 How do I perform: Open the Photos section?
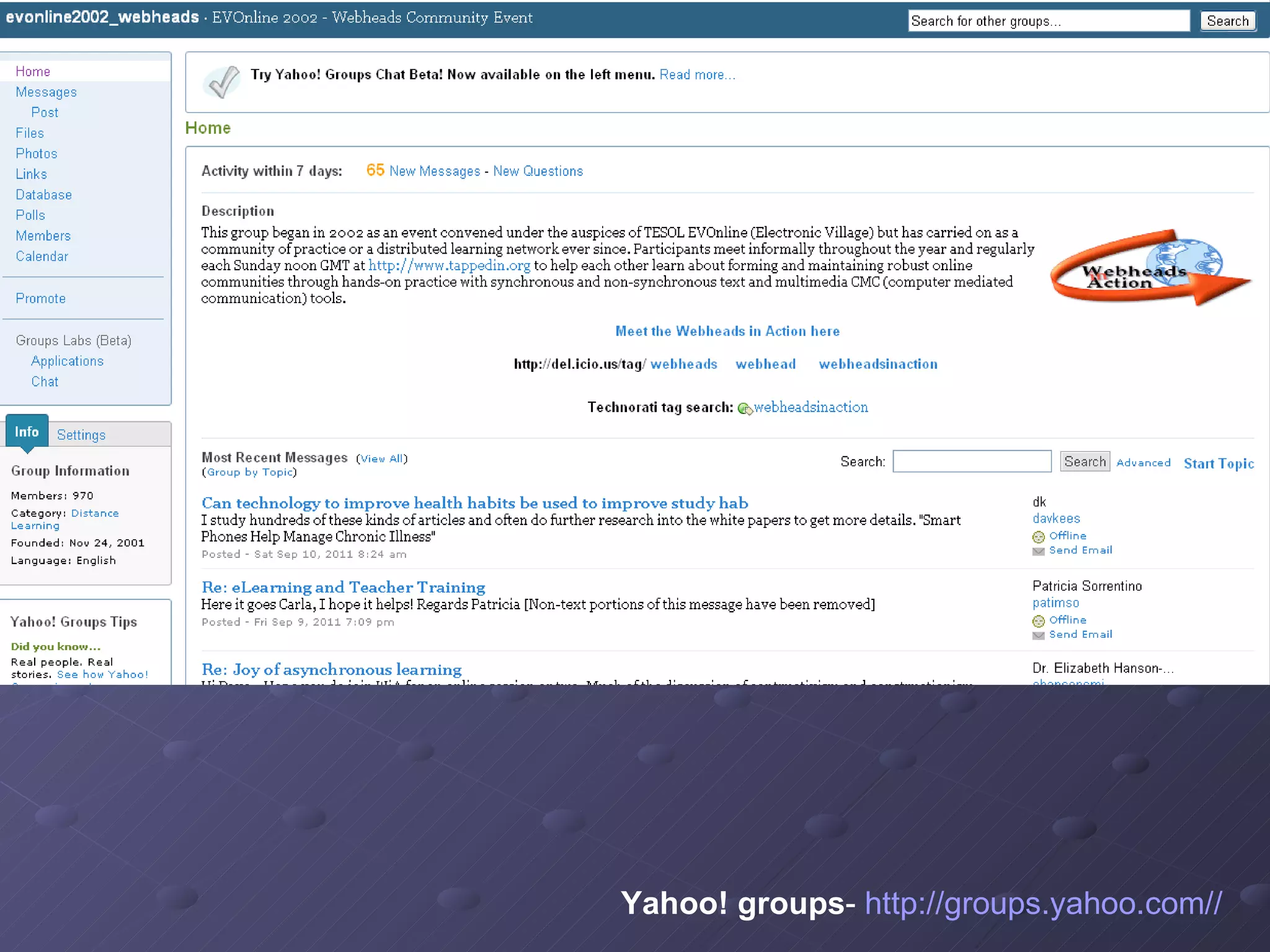(x=37, y=153)
